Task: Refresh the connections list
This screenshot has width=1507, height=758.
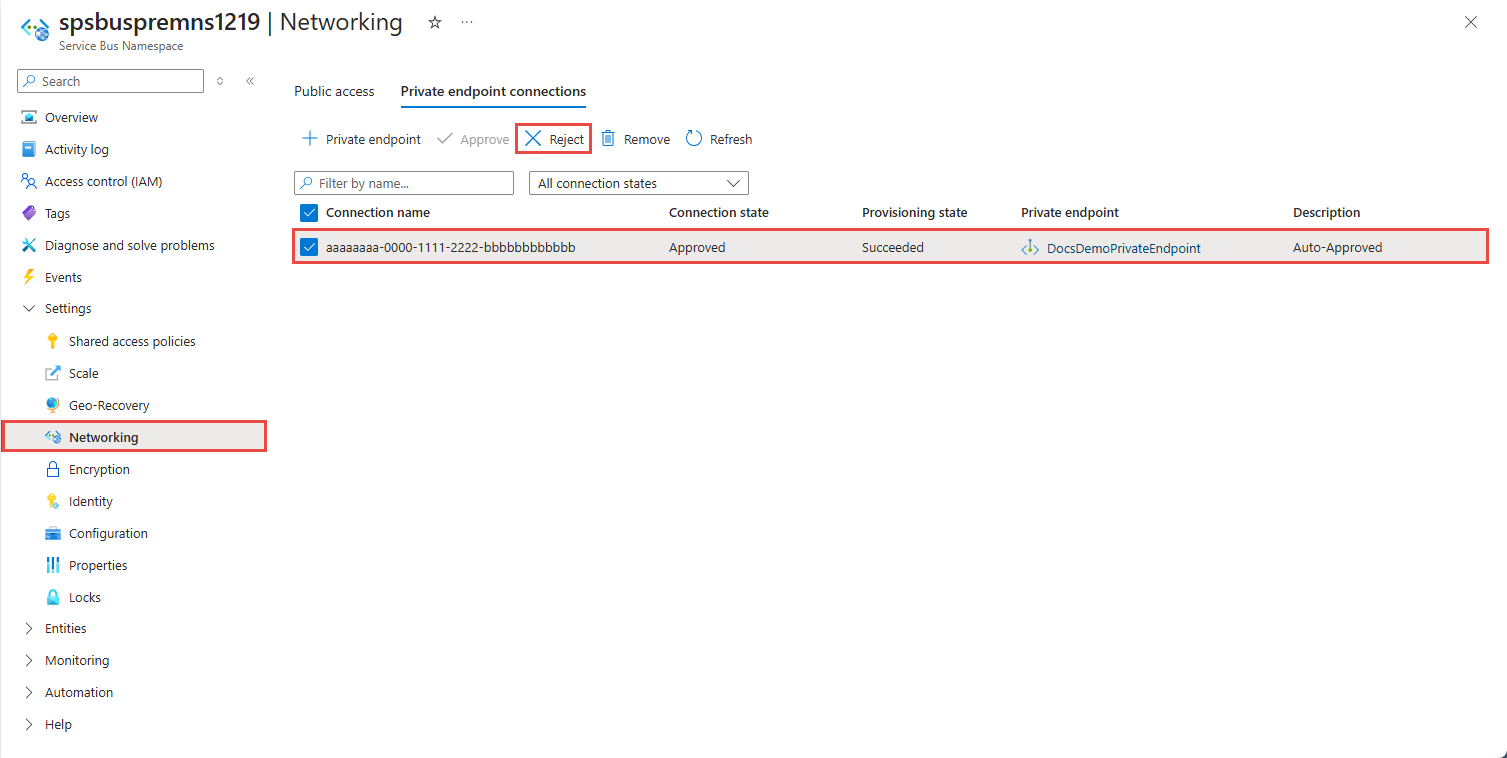Action: [x=719, y=139]
